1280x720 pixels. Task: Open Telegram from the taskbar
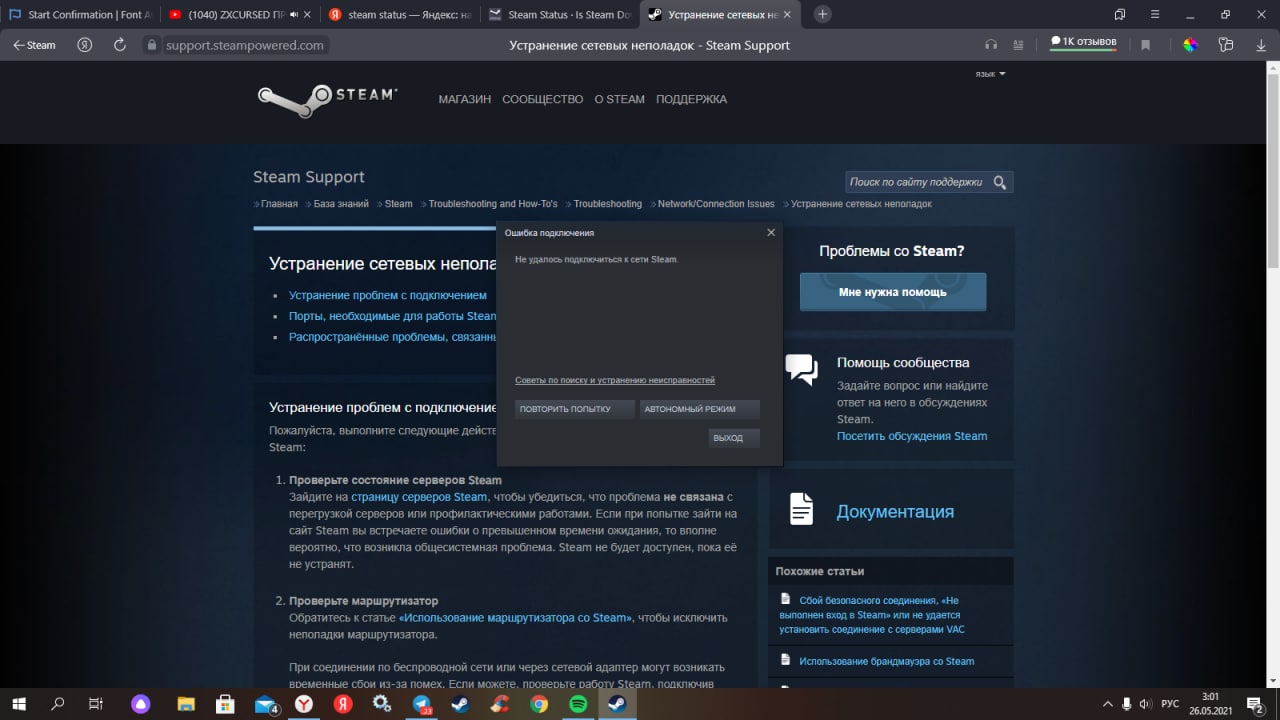[x=421, y=704]
